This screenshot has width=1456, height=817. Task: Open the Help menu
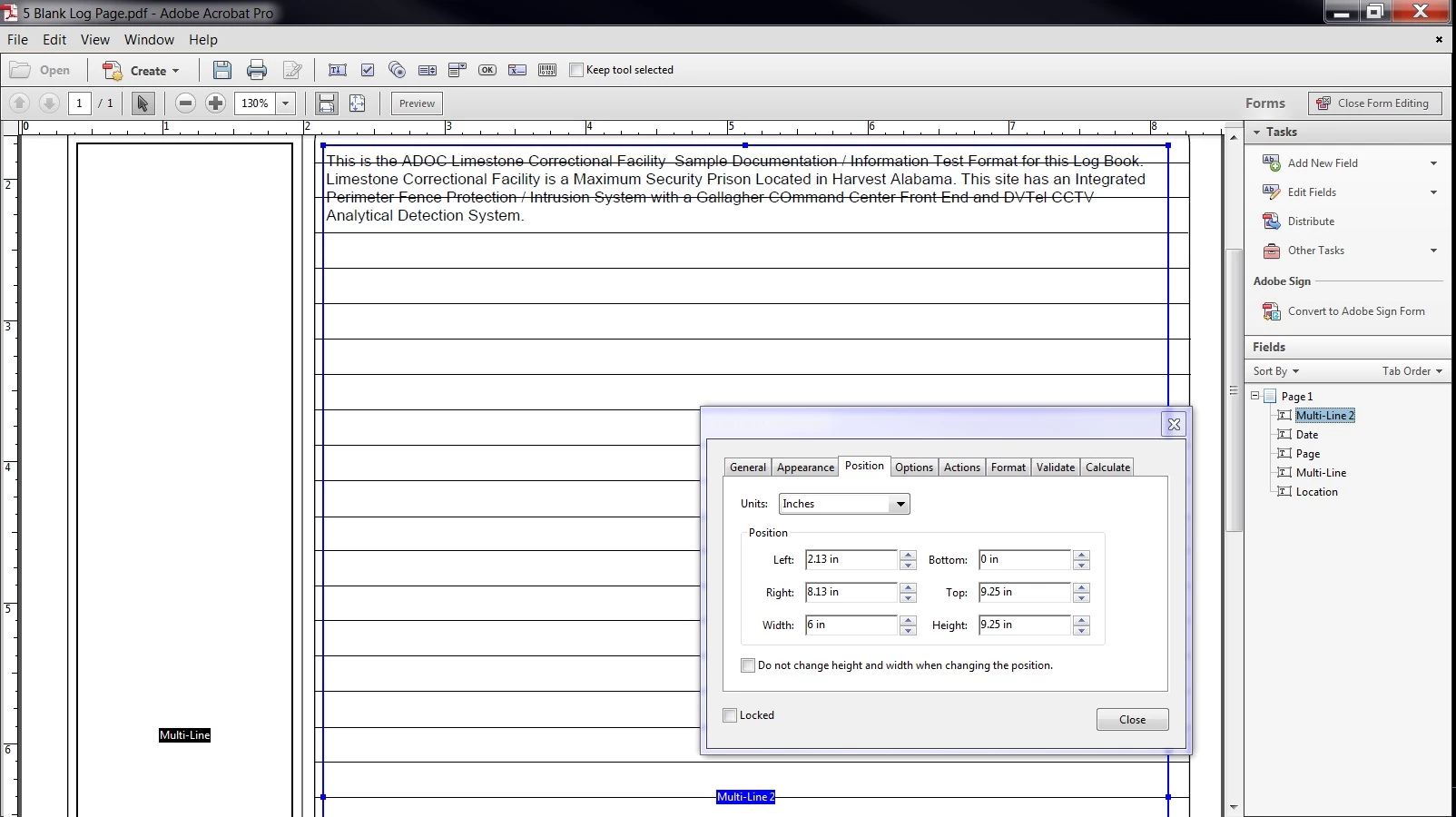tap(203, 40)
